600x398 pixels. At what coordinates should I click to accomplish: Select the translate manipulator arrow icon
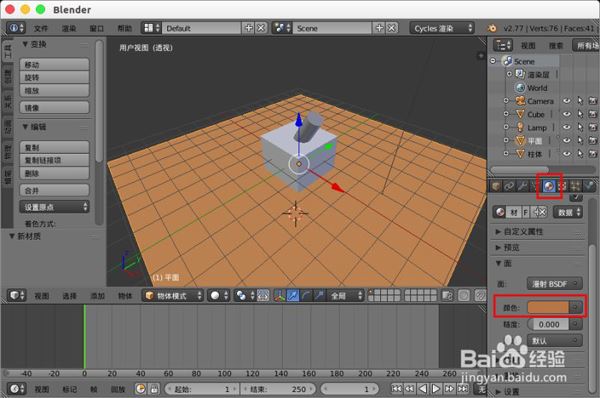[292, 295]
